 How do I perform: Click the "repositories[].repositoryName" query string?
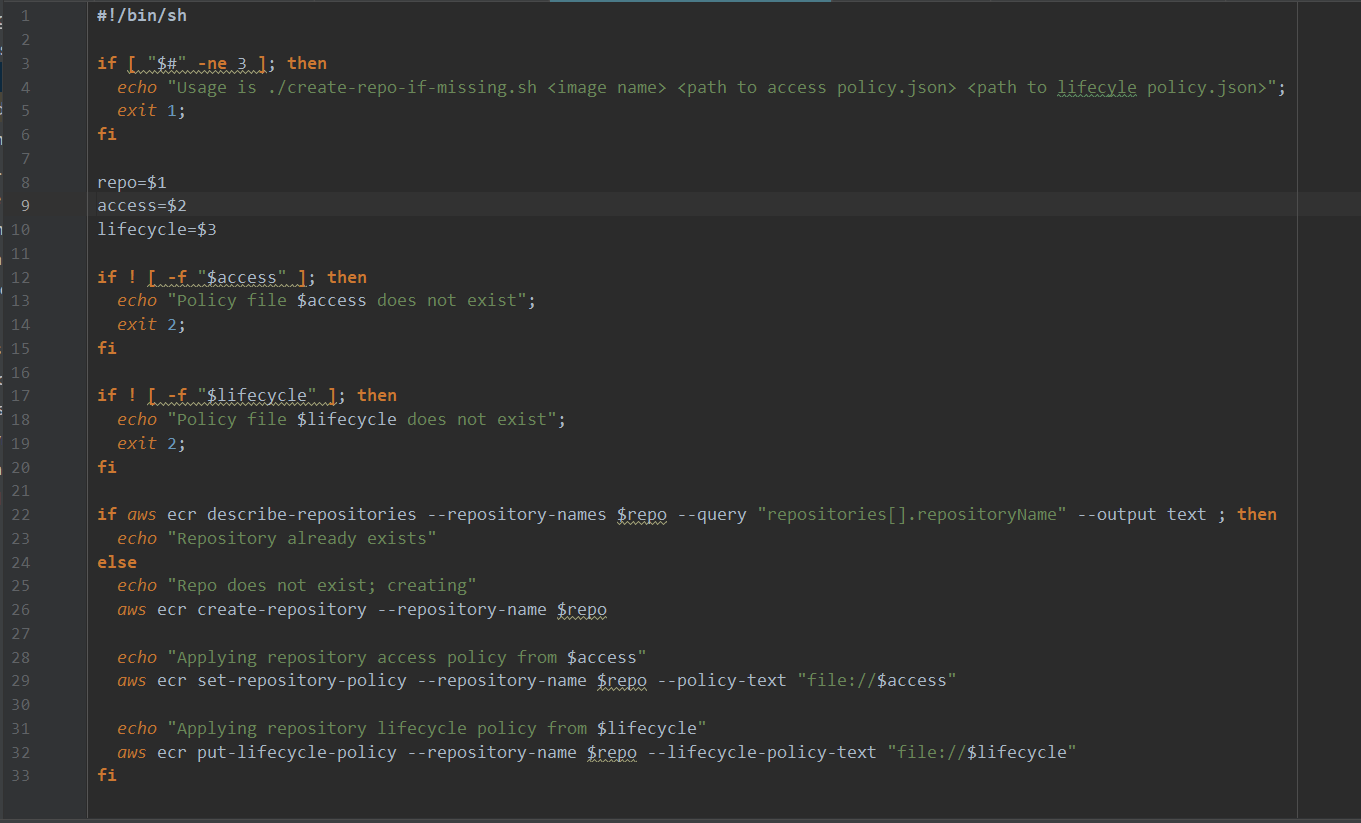[x=912, y=515]
